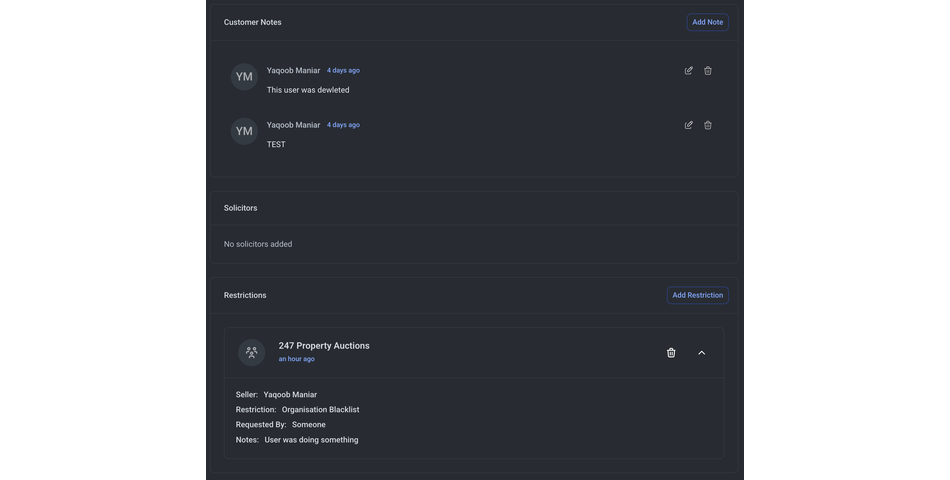The width and height of the screenshot is (950, 480).
Task: Edit the "This user was dewleted" note
Action: 688,71
